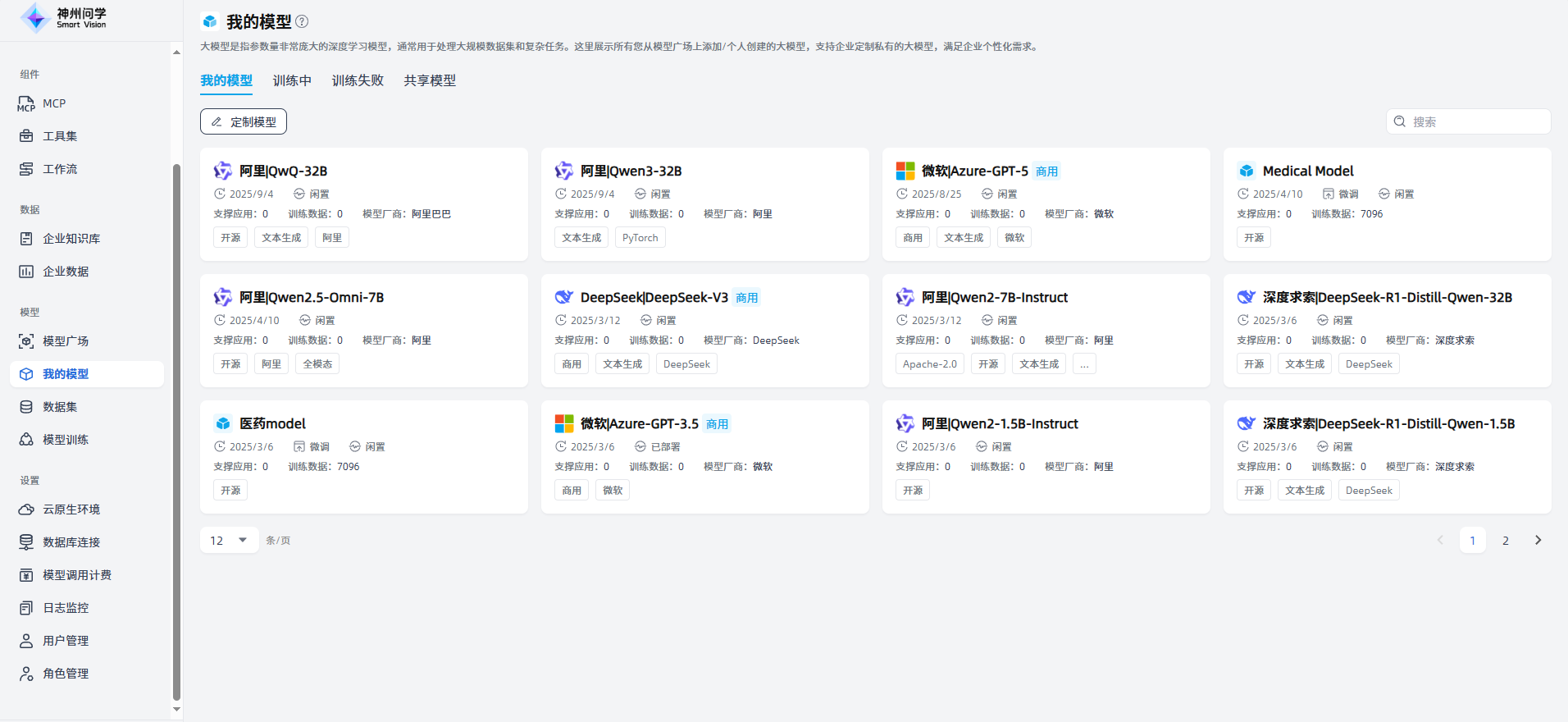Expand the 12 per-page dropdown
This screenshot has width=1568, height=722.
coord(229,540)
